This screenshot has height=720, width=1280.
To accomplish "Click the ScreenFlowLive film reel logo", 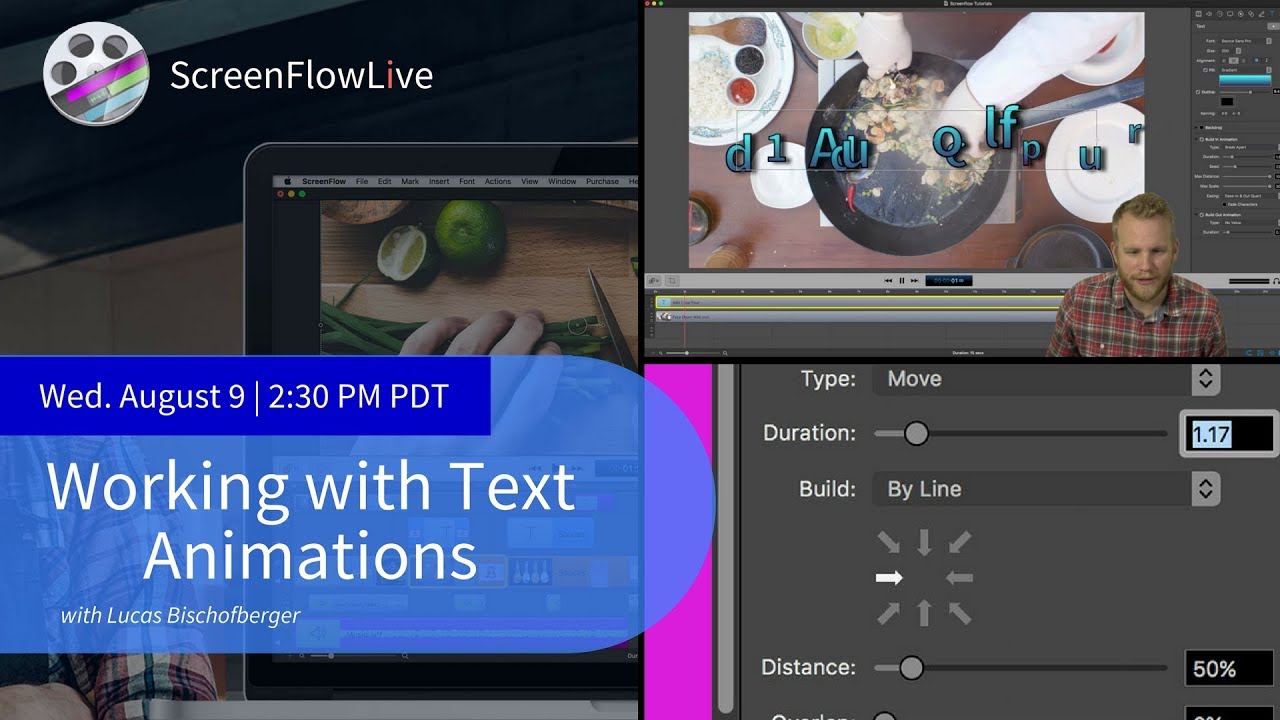I will [x=96, y=74].
